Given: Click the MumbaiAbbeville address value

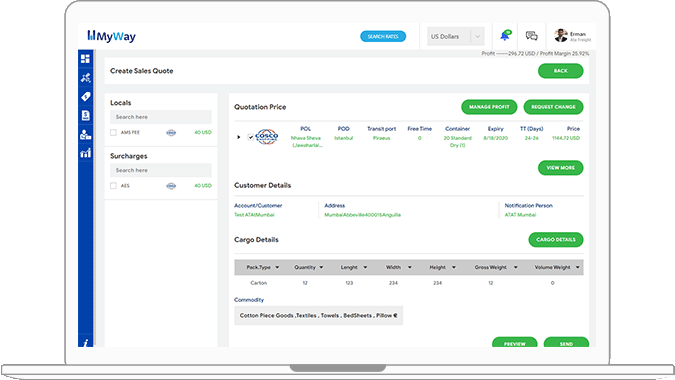Looking at the screenshot, I should (362, 215).
